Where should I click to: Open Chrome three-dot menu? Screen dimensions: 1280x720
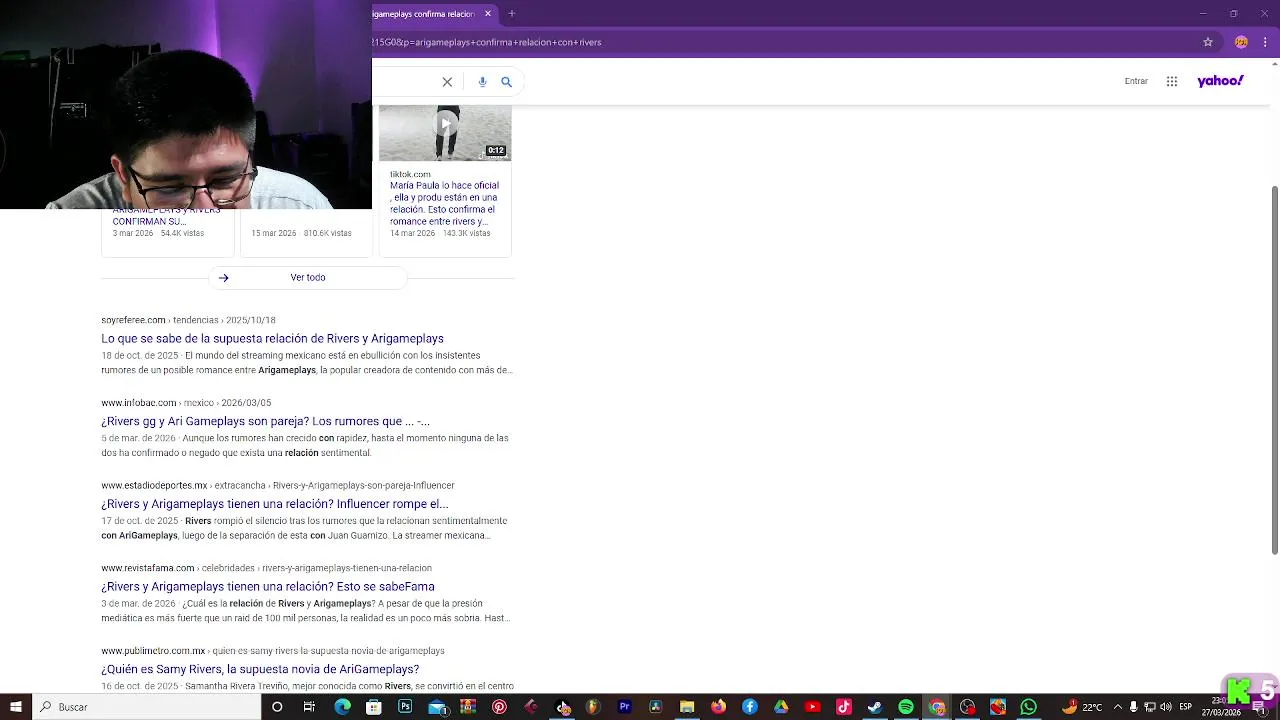[1265, 42]
